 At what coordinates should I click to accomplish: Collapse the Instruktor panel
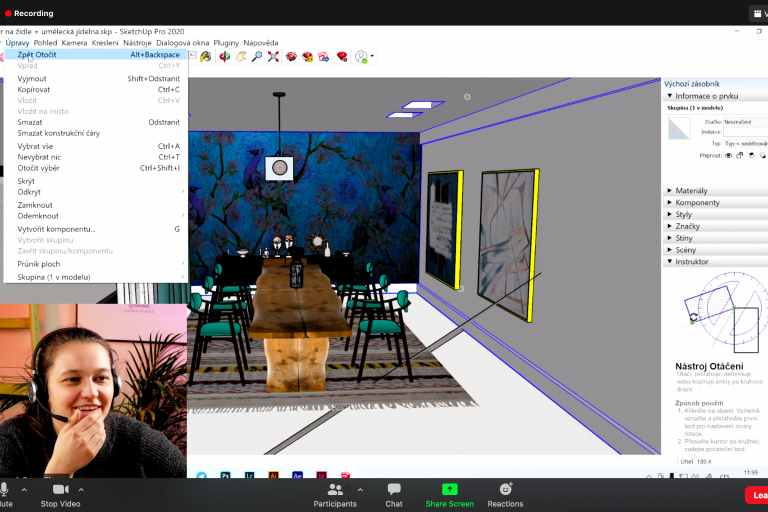point(692,262)
